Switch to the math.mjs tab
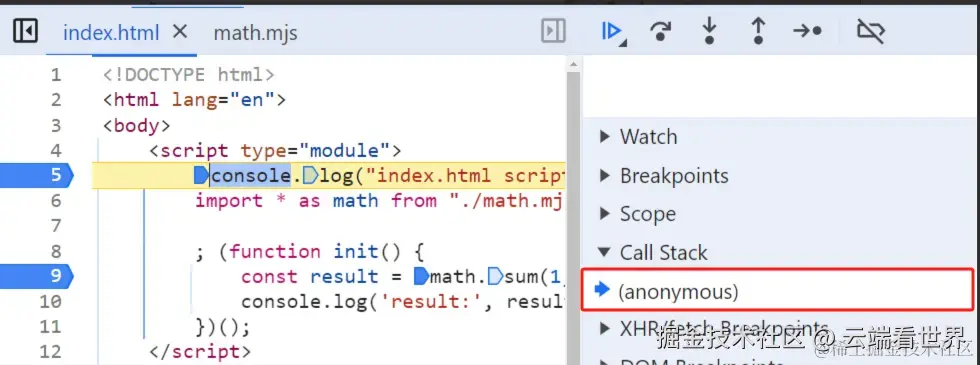This screenshot has width=980, height=365. [256, 32]
